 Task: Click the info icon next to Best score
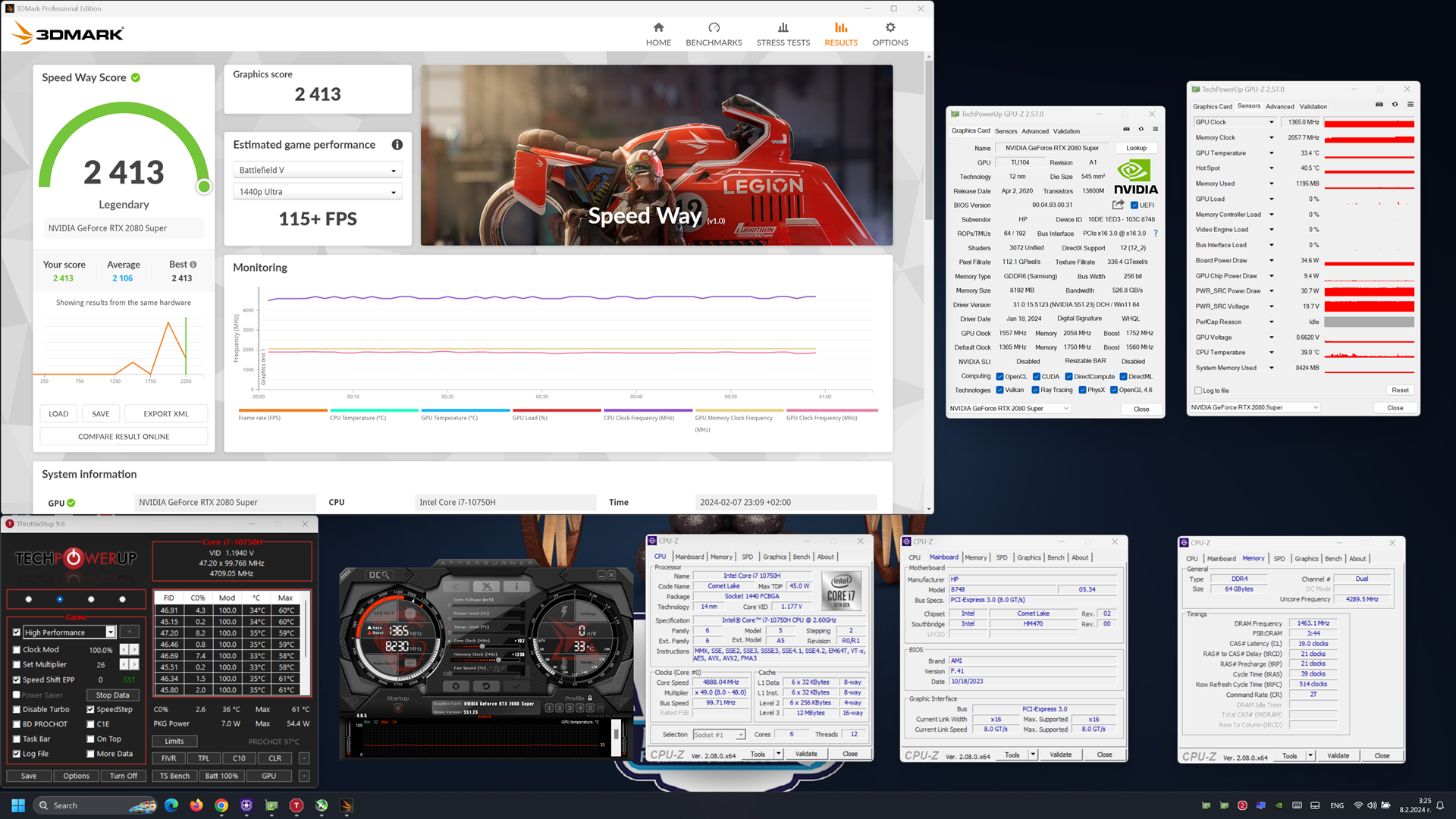click(193, 265)
